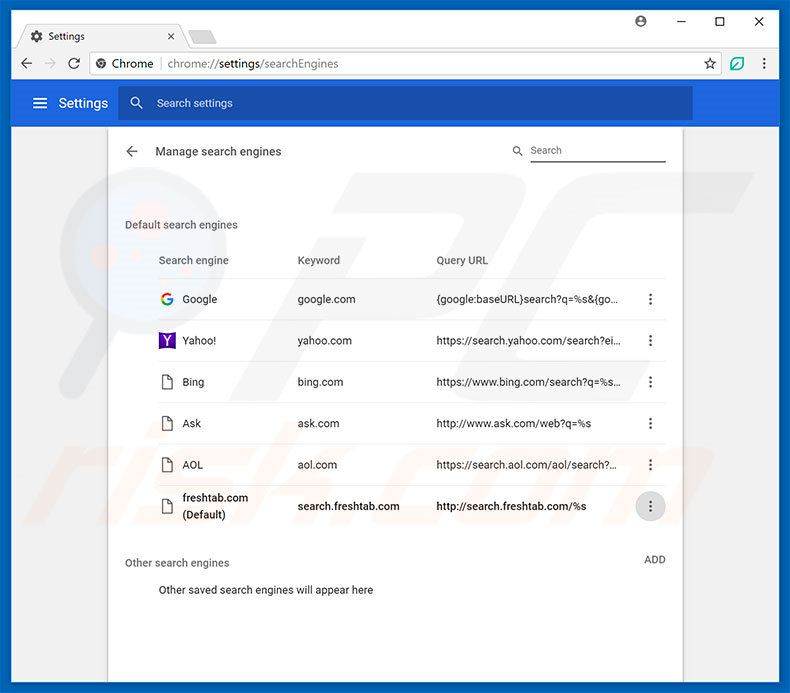The image size is (790, 693).
Task: Click the user profile avatar icon
Action: [641, 21]
